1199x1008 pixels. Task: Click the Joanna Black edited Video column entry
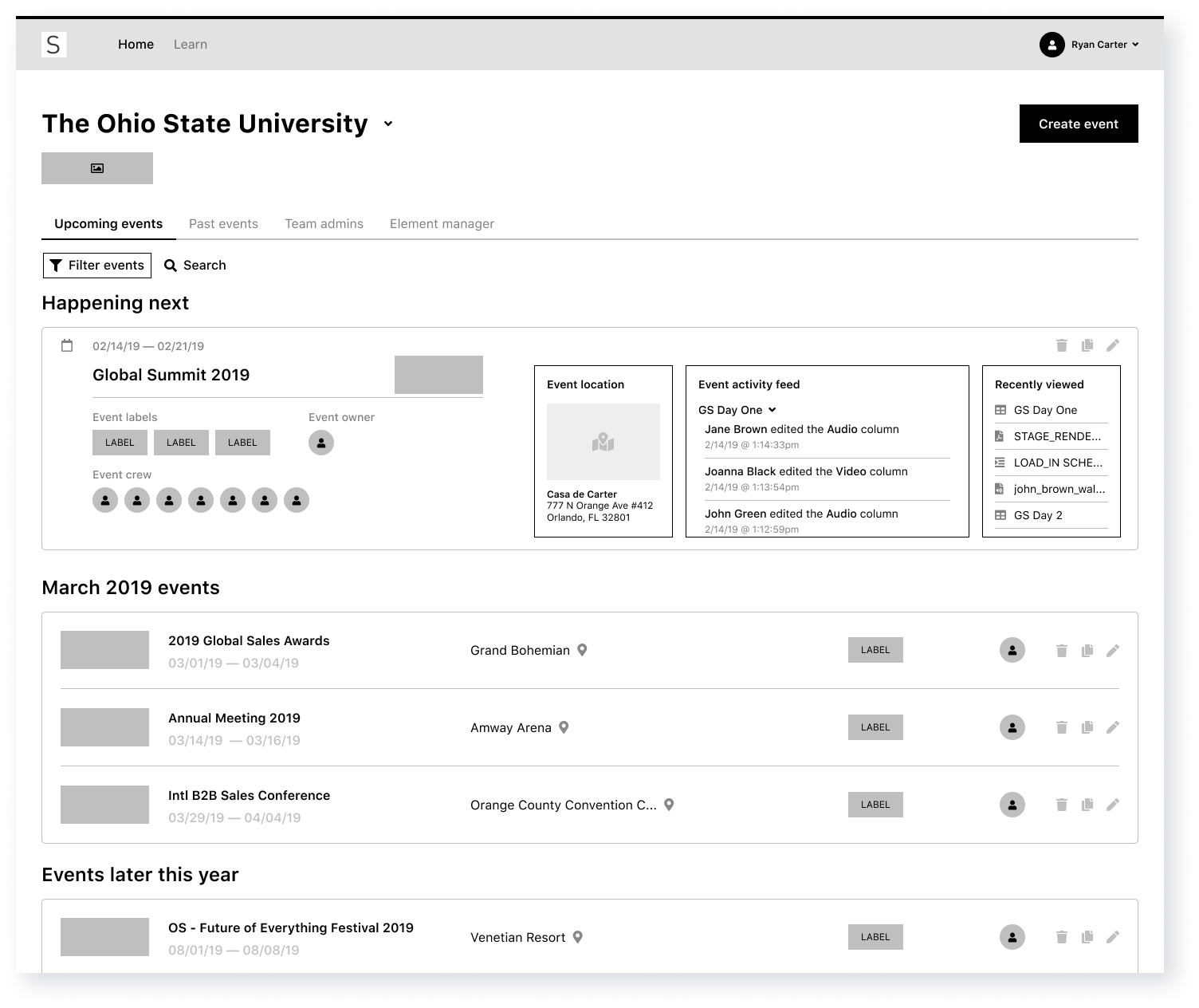point(827,478)
